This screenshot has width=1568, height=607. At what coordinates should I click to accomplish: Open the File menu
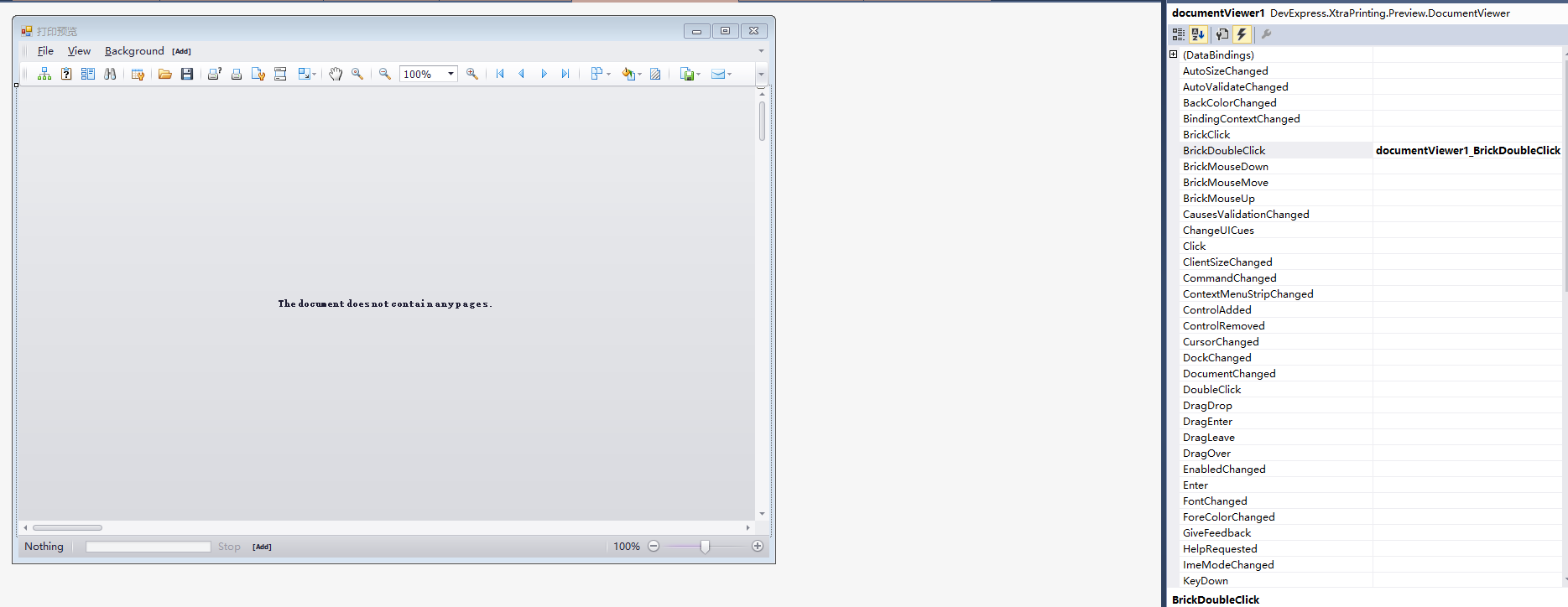tap(45, 51)
